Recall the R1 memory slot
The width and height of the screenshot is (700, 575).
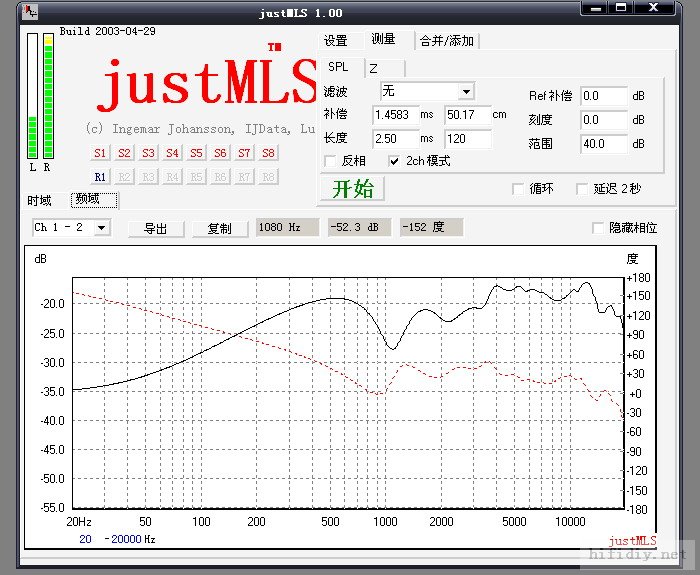[x=100, y=177]
